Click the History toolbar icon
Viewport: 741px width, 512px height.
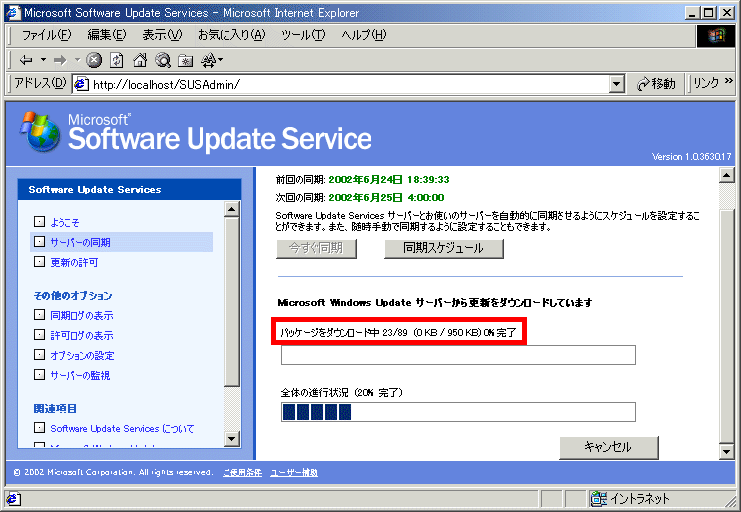click(x=208, y=60)
